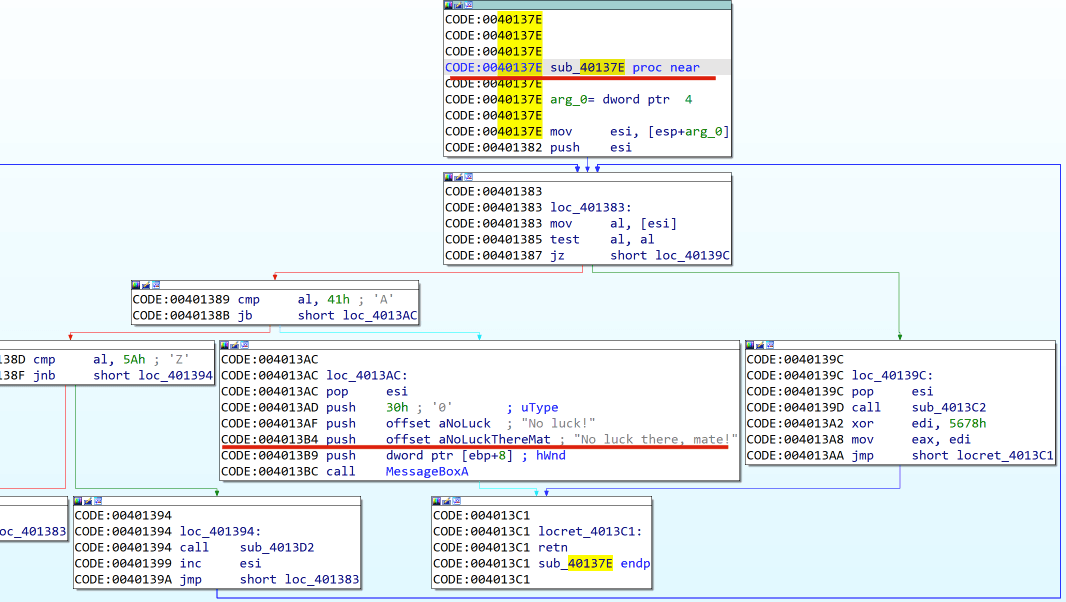Viewport: 1066px width, 602px height.
Task: Set node color for the cmp al, 41h node
Action: pos(136,285)
